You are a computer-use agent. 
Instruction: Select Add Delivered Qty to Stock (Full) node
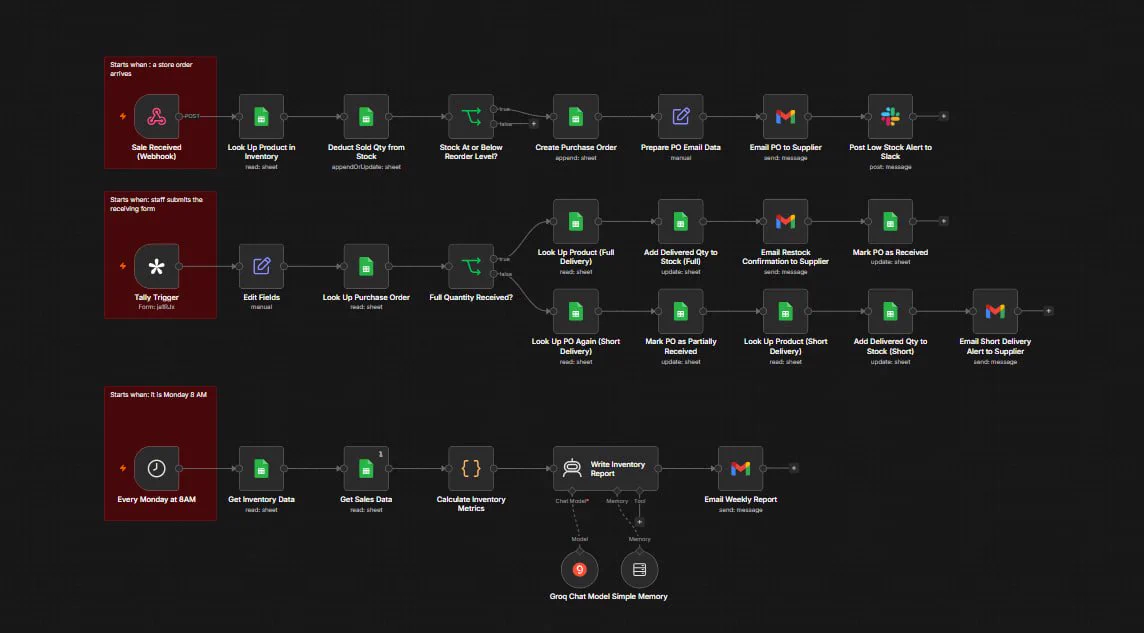pyautogui.click(x=681, y=222)
